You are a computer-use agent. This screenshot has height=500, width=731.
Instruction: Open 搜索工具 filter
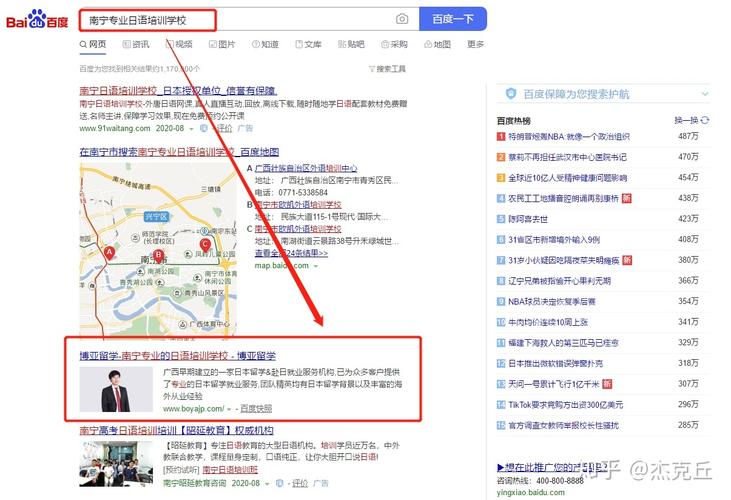[387, 69]
